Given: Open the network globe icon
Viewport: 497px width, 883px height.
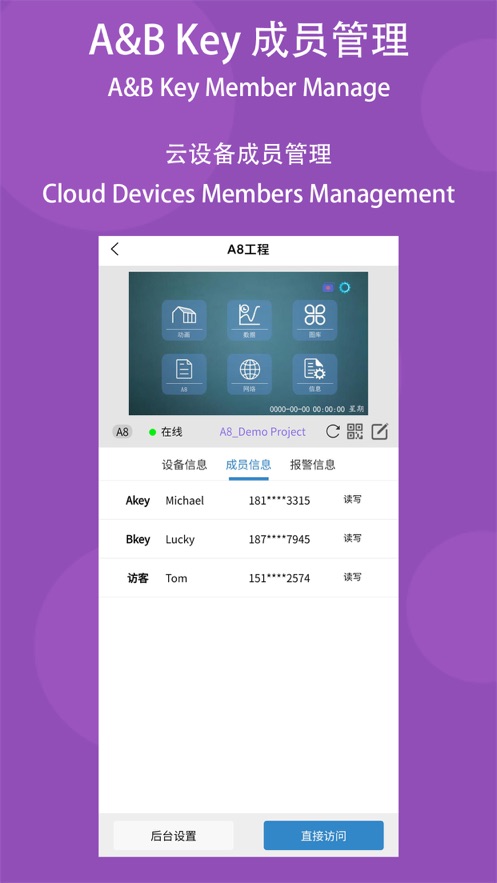Looking at the screenshot, I should [249, 374].
